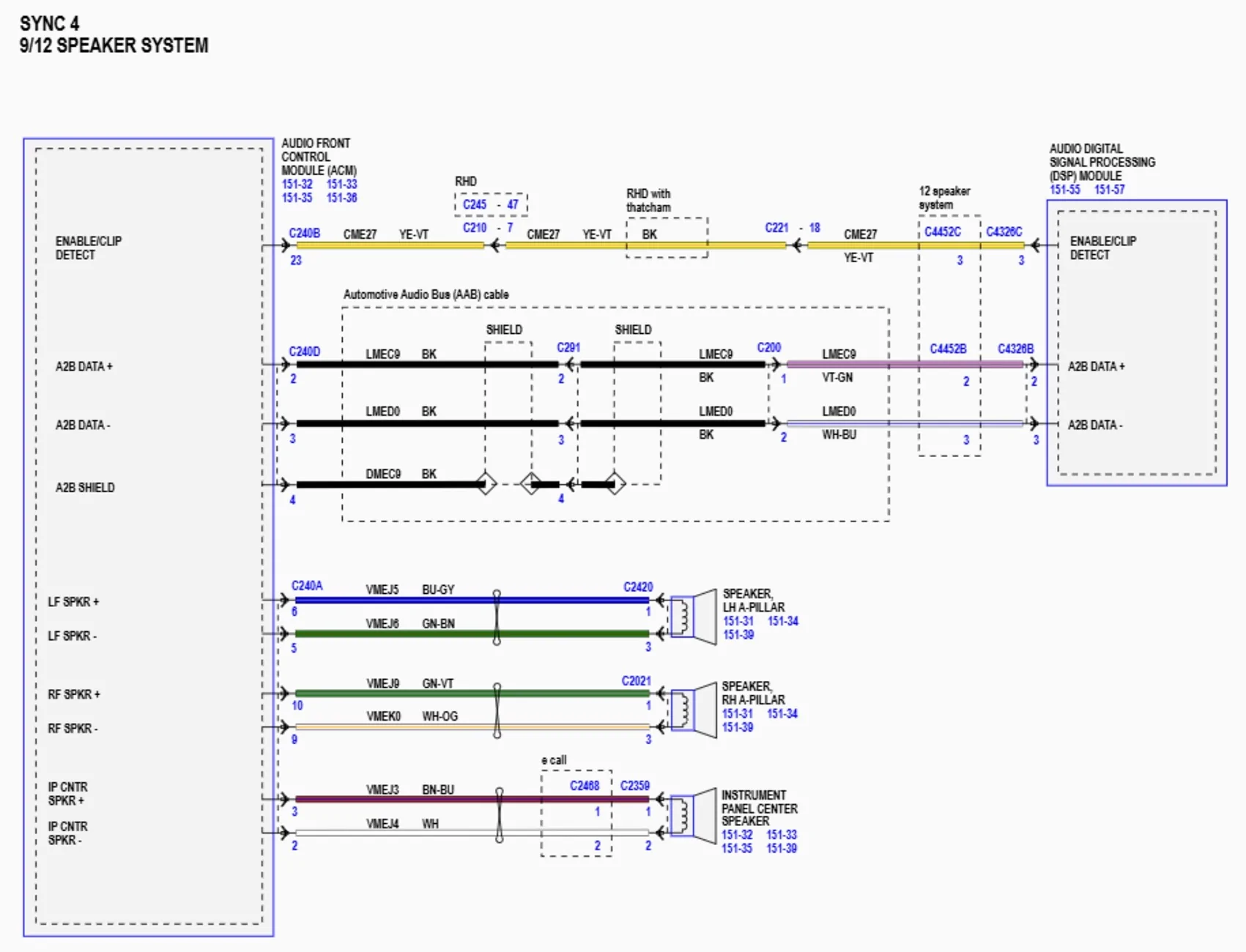
Task: Open connector C221 link
Action: pyautogui.click(x=776, y=228)
